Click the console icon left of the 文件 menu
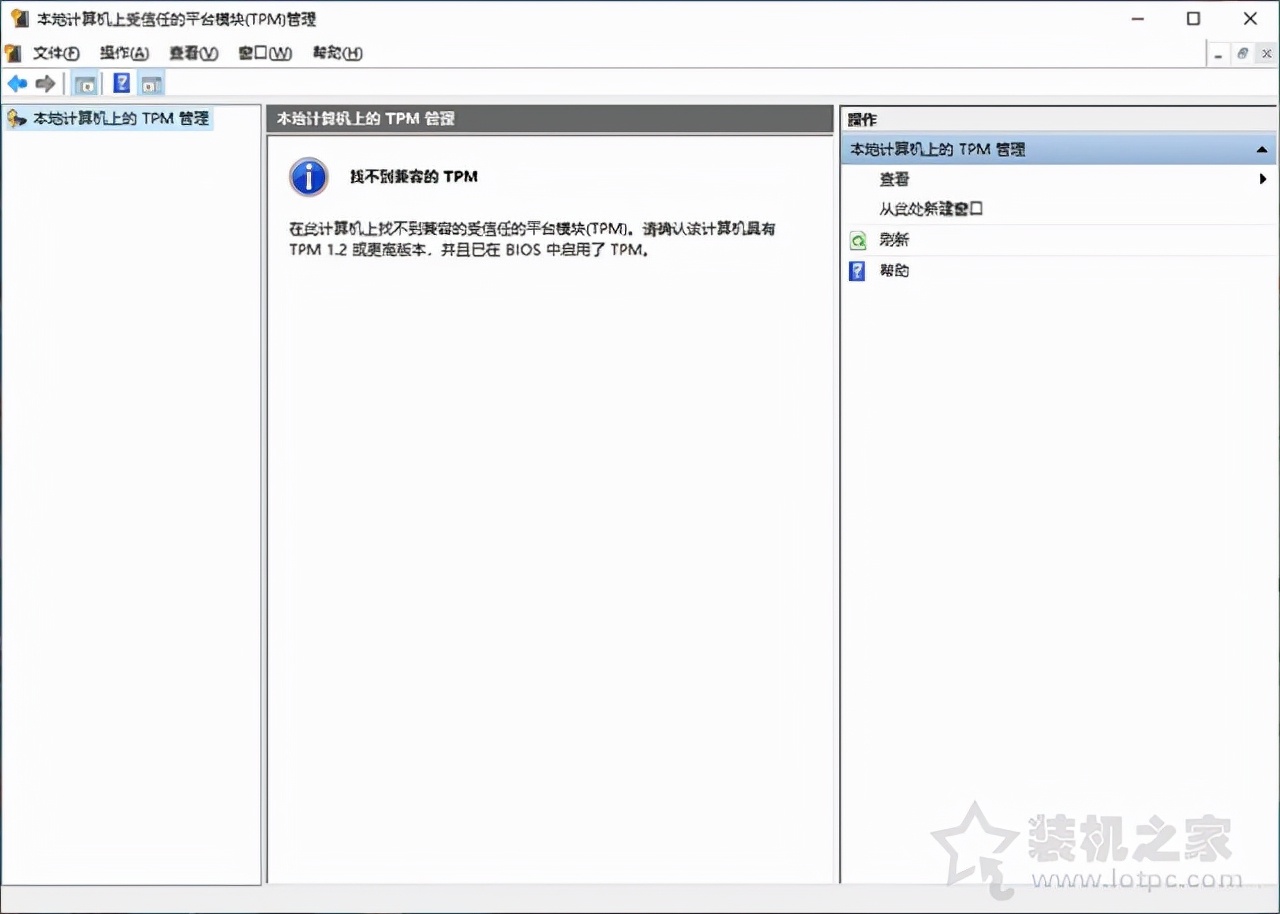Screen dimensions: 1280x914 12,53
